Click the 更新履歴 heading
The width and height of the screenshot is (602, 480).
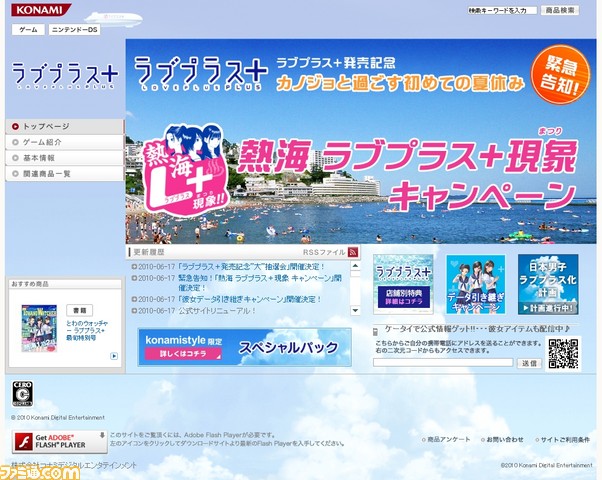[149, 252]
